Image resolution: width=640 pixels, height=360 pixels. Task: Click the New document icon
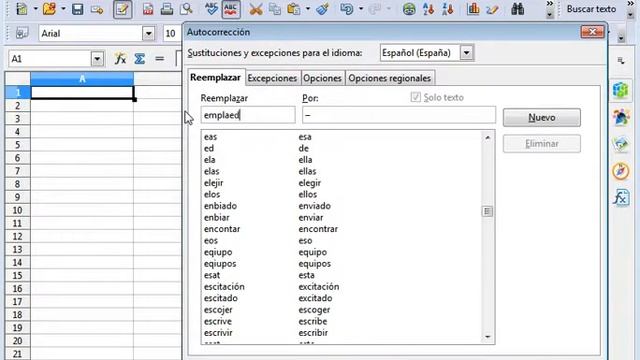coord(21,9)
